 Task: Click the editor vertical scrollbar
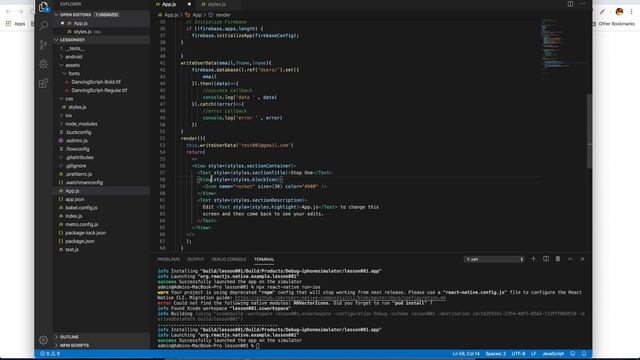[x=589, y=131]
